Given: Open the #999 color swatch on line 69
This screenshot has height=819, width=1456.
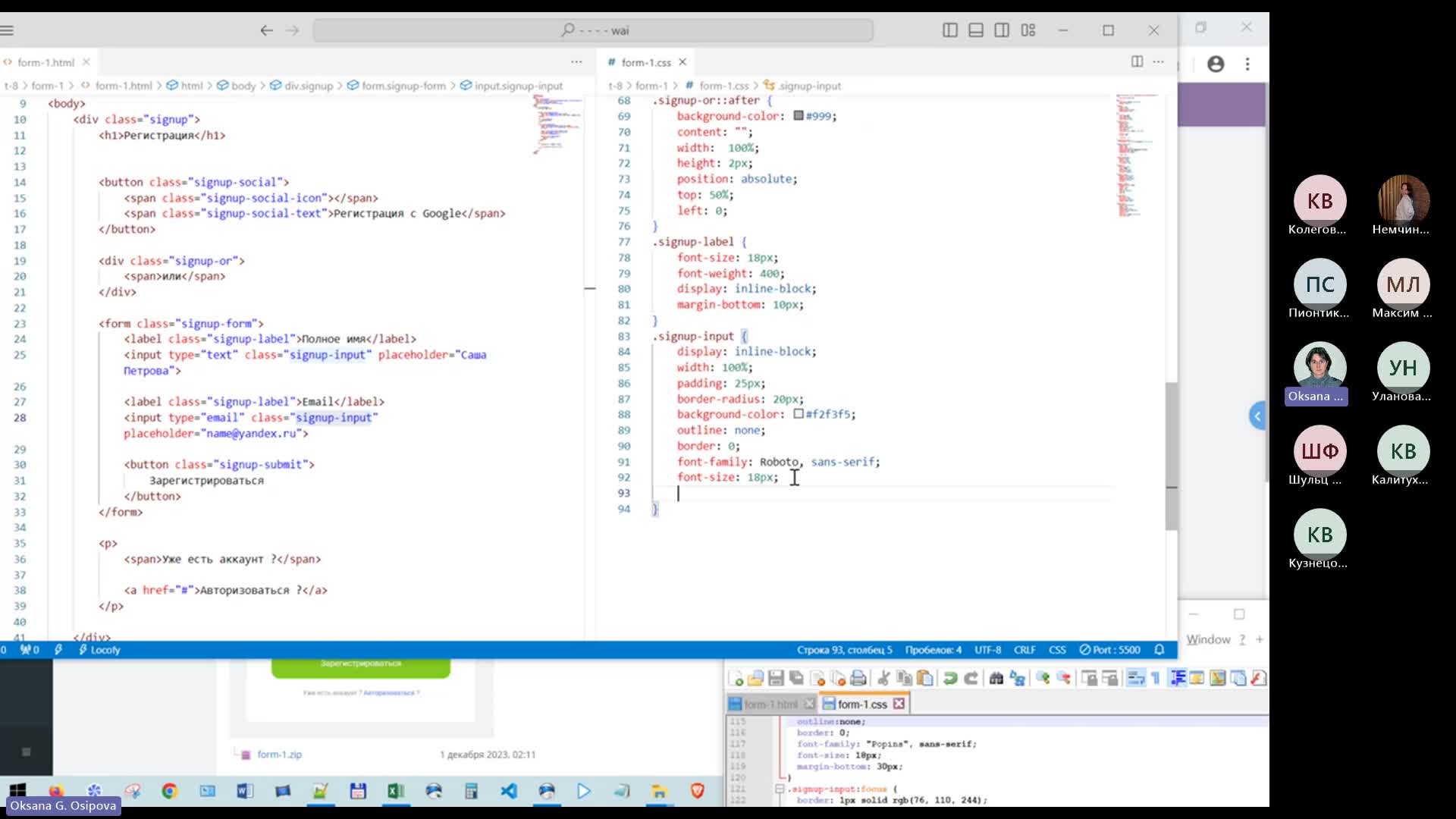Looking at the screenshot, I should tap(799, 116).
